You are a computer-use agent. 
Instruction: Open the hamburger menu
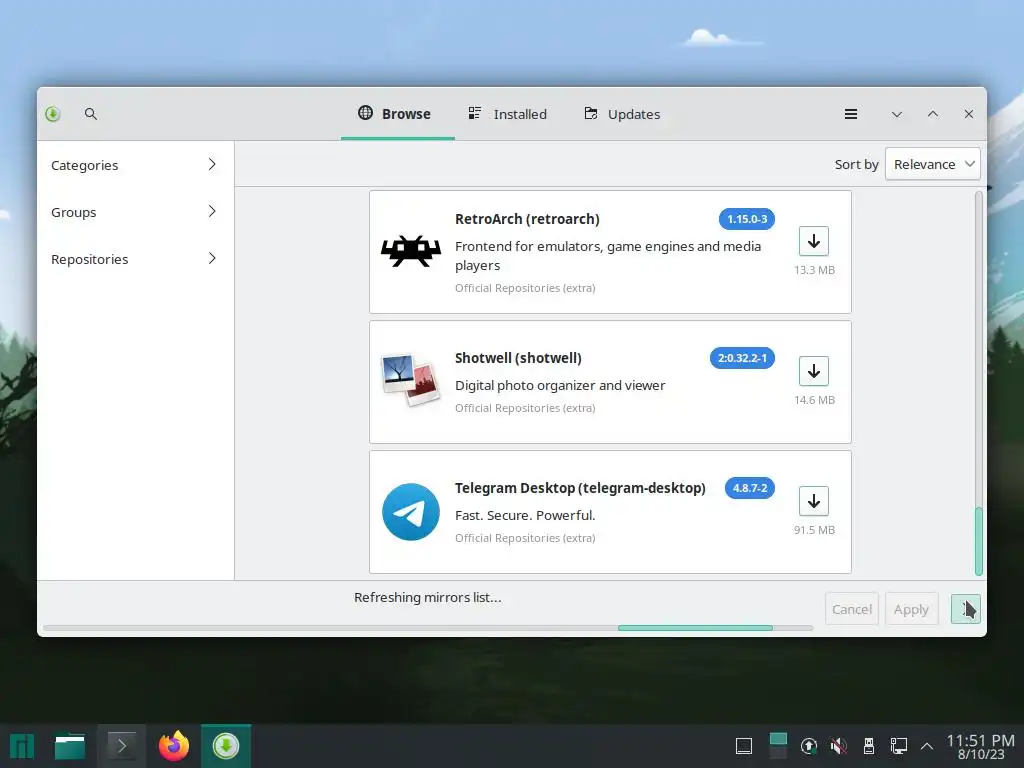coord(850,114)
